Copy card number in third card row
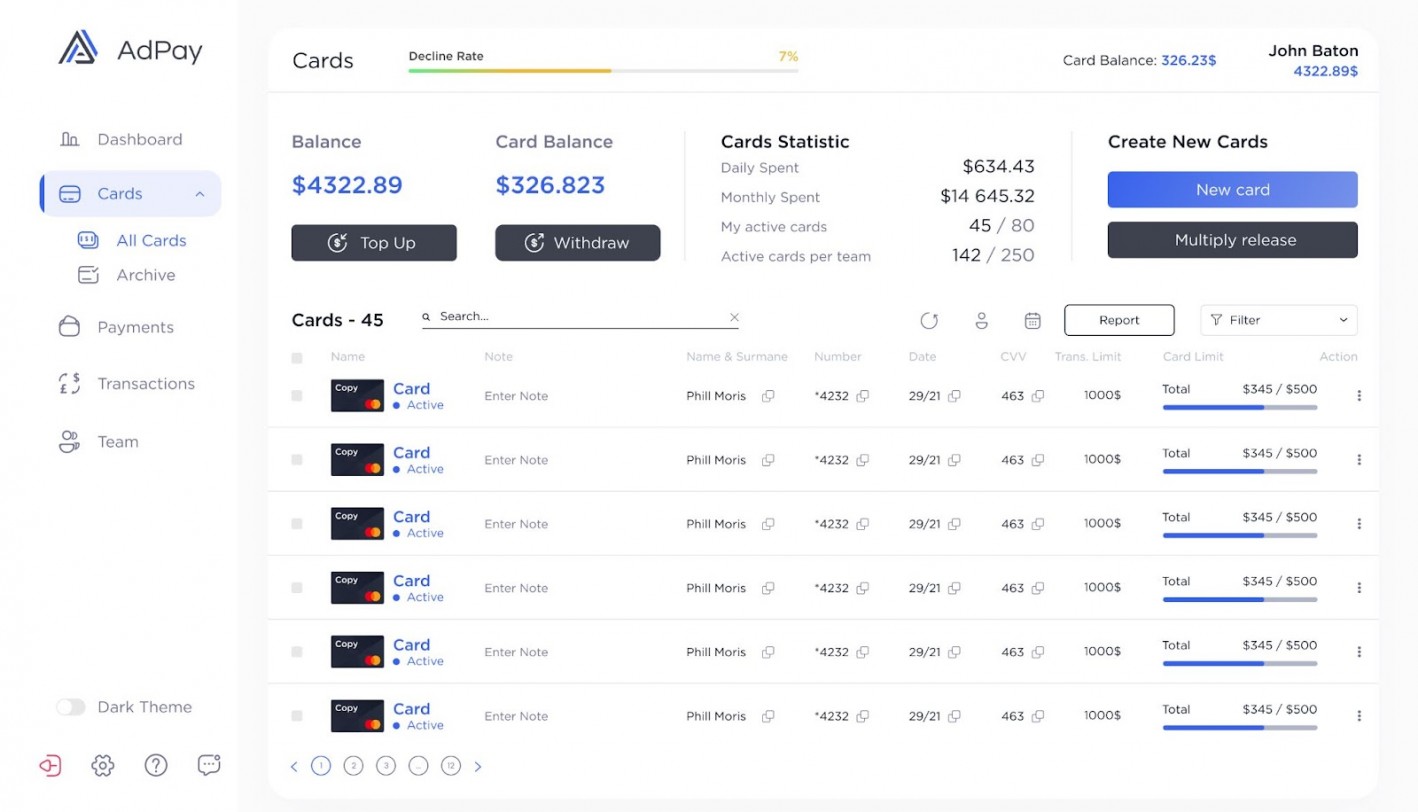 (x=862, y=524)
